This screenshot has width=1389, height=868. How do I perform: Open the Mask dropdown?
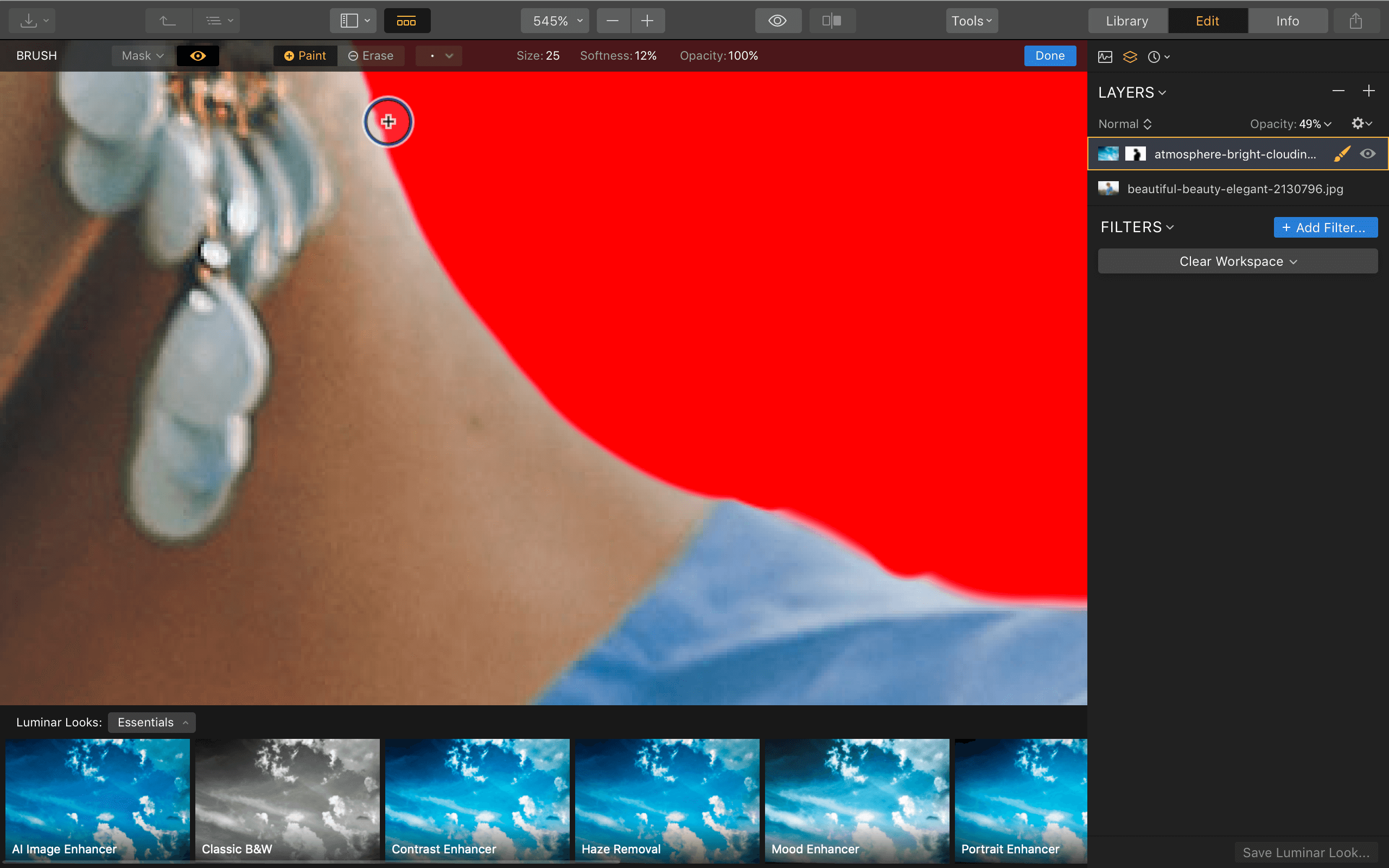[x=142, y=55]
